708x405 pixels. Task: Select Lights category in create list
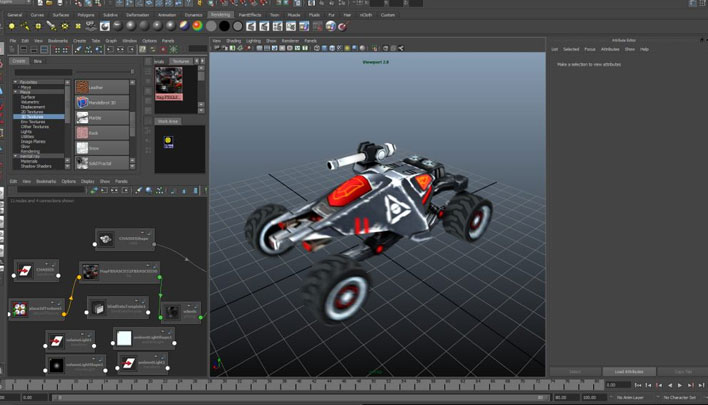(26, 132)
